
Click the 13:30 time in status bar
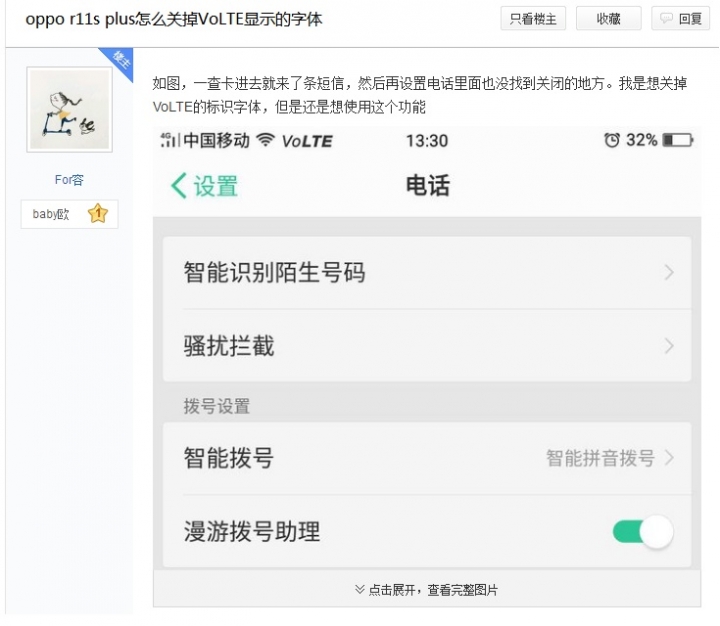427,141
